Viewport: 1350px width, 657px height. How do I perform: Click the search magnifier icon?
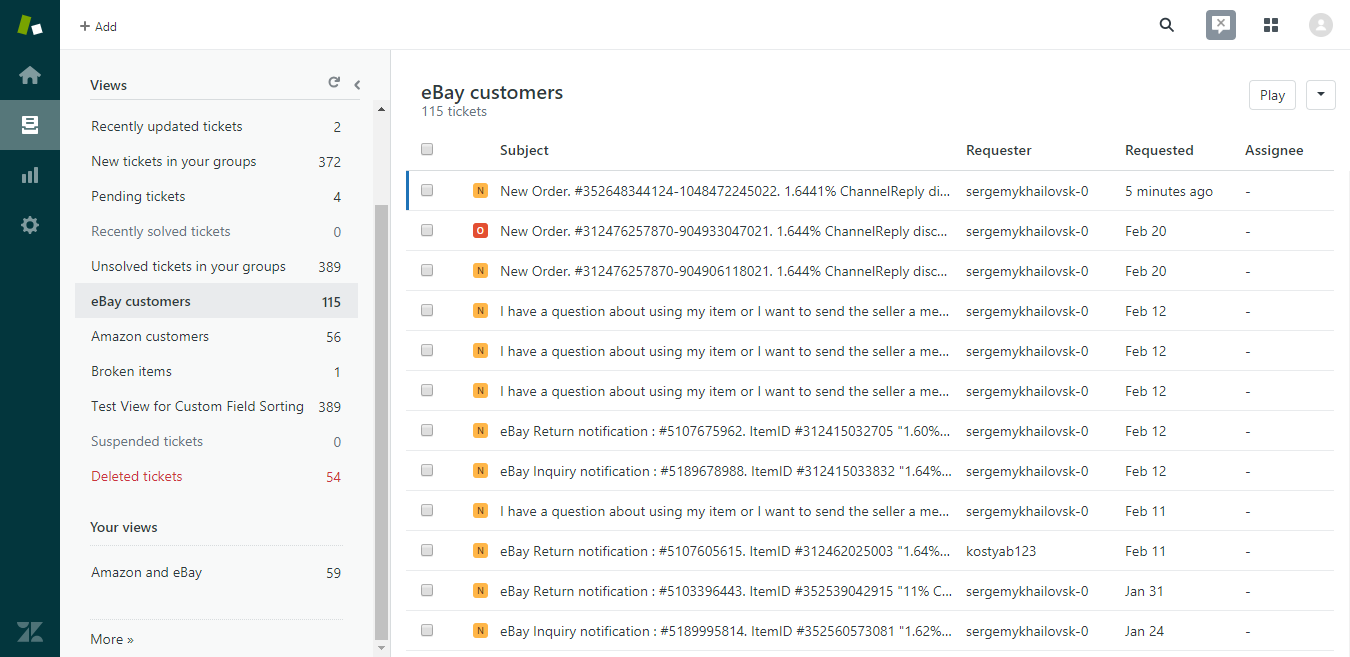[x=1167, y=25]
